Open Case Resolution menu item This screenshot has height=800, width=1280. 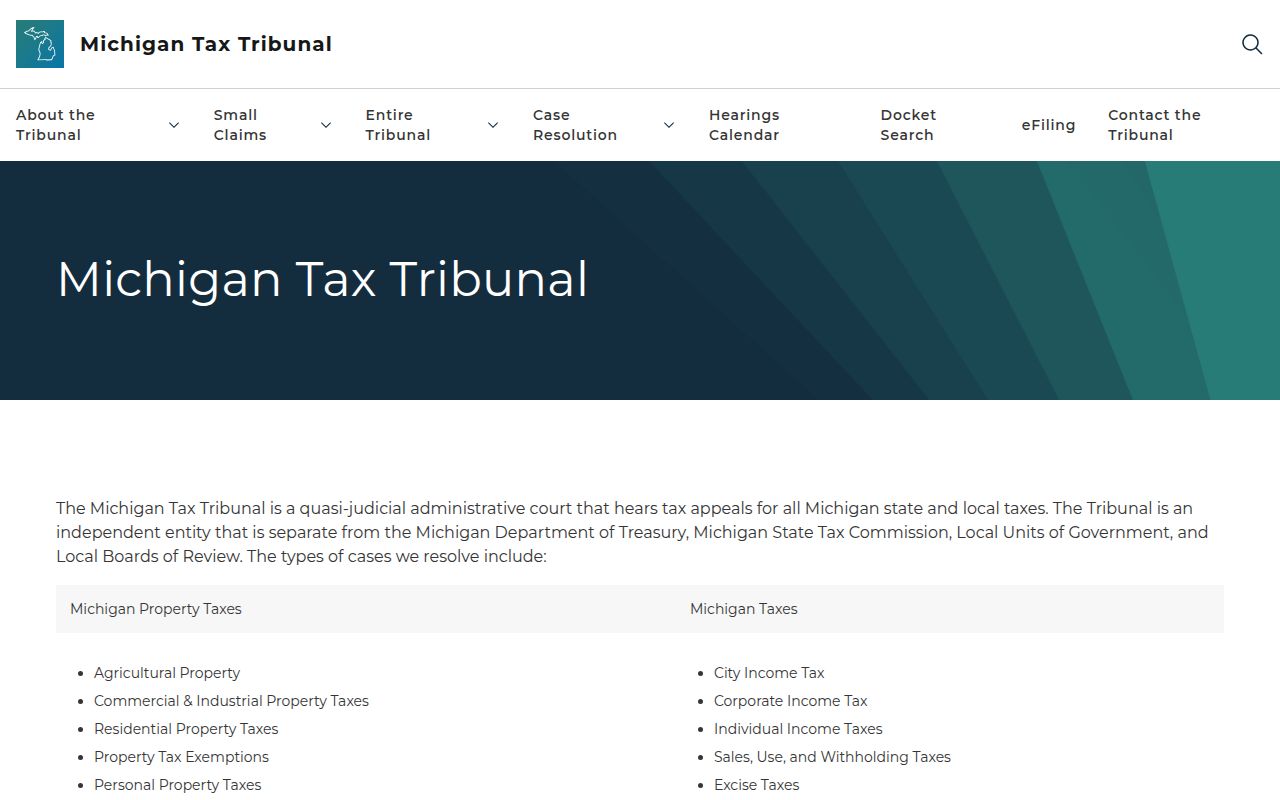[x=575, y=125]
